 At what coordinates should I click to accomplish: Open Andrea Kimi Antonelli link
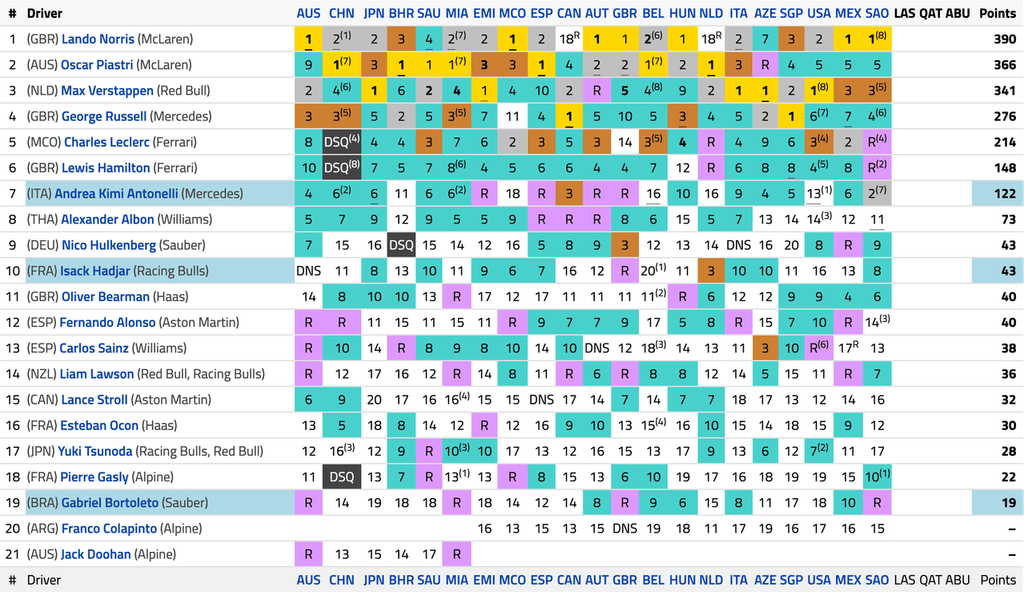pyautogui.click(x=117, y=194)
